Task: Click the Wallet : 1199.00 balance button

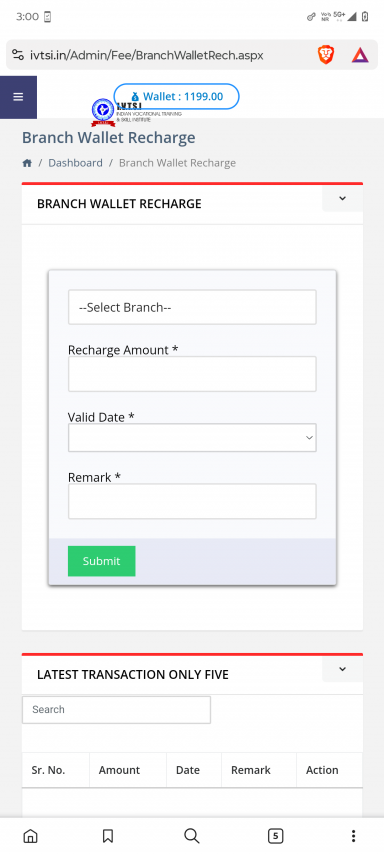Action: click(x=176, y=96)
